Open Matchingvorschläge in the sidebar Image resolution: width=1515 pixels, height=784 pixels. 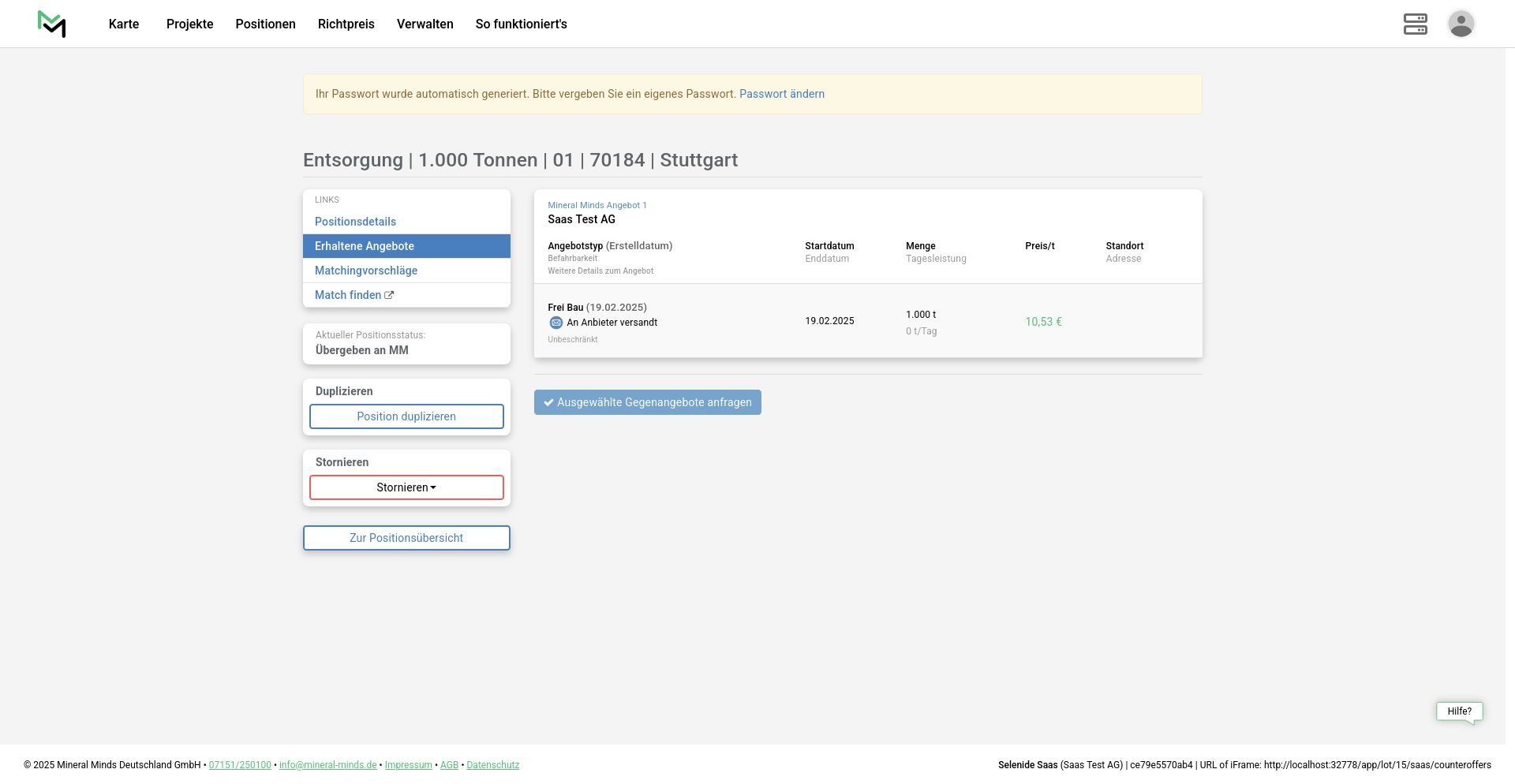(x=366, y=271)
